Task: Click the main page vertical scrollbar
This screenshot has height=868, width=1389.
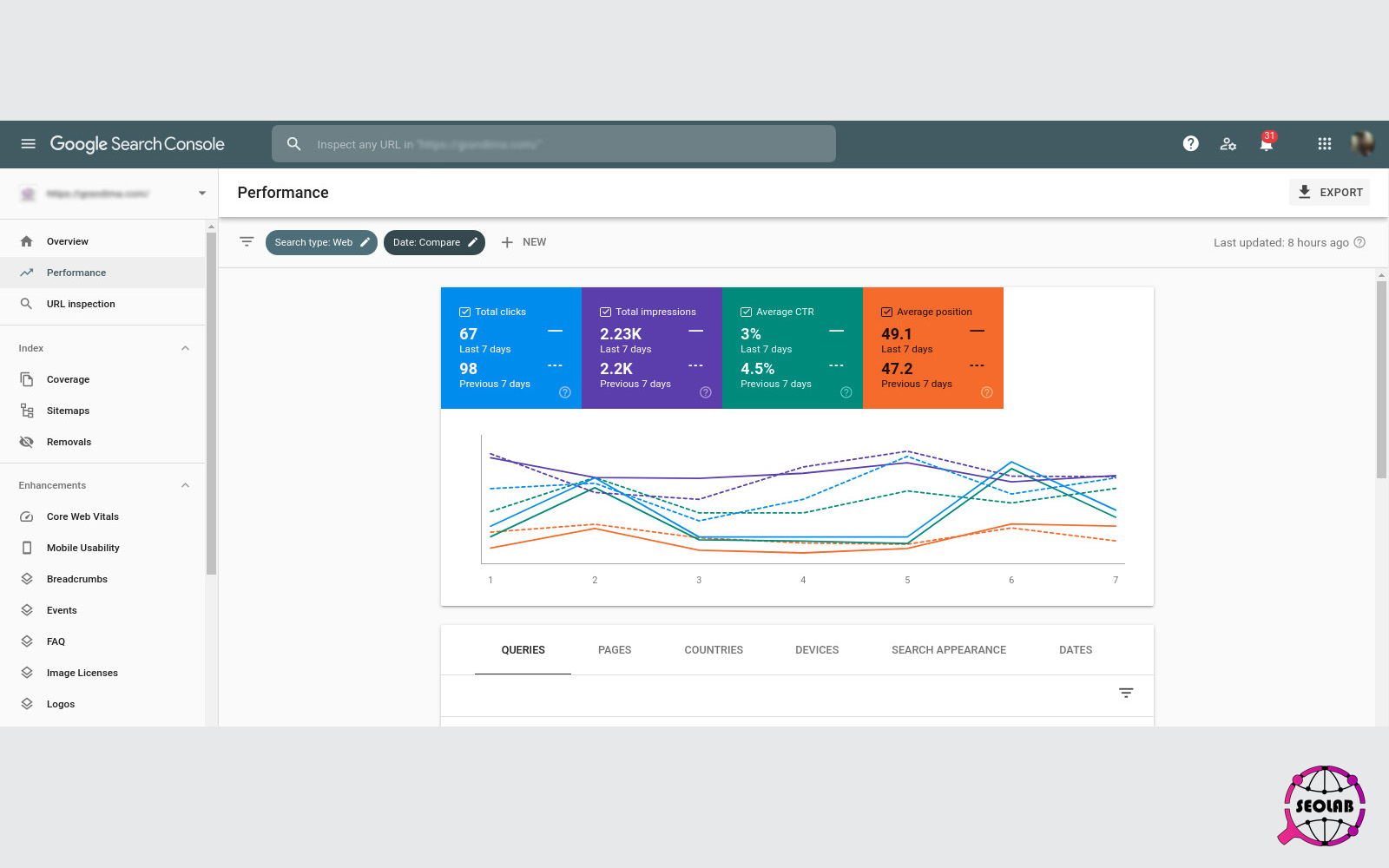Action: pos(1381,378)
